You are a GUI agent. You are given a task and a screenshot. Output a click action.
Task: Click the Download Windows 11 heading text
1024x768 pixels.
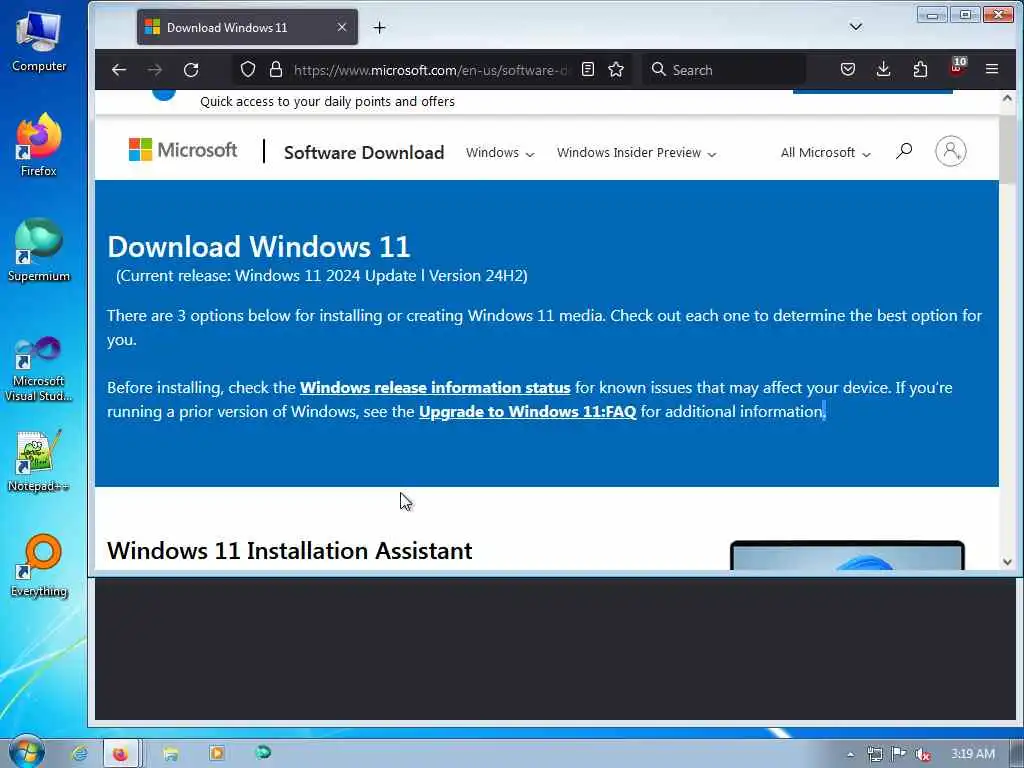click(x=259, y=247)
